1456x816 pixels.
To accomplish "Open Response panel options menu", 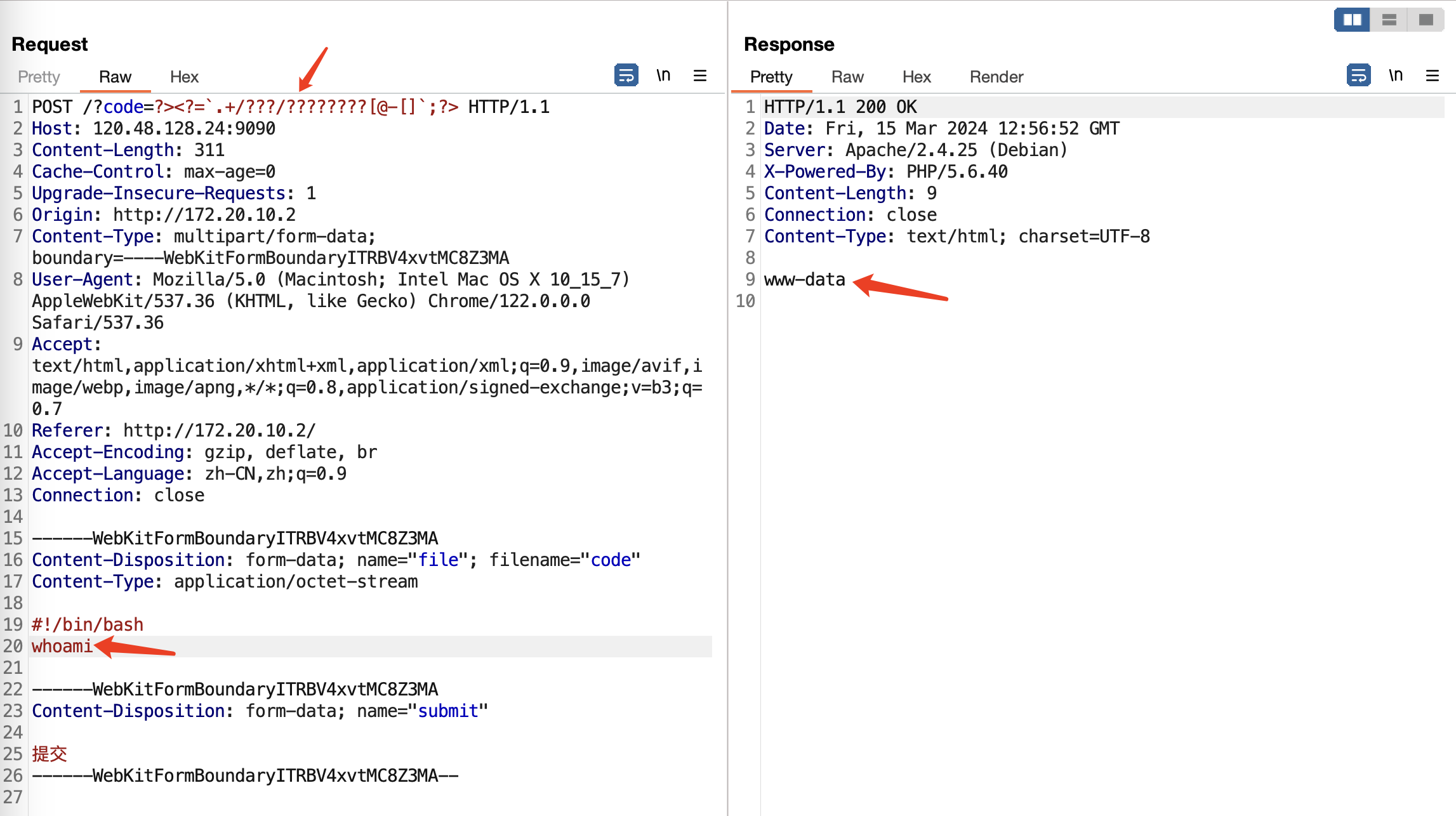I will click(1433, 76).
